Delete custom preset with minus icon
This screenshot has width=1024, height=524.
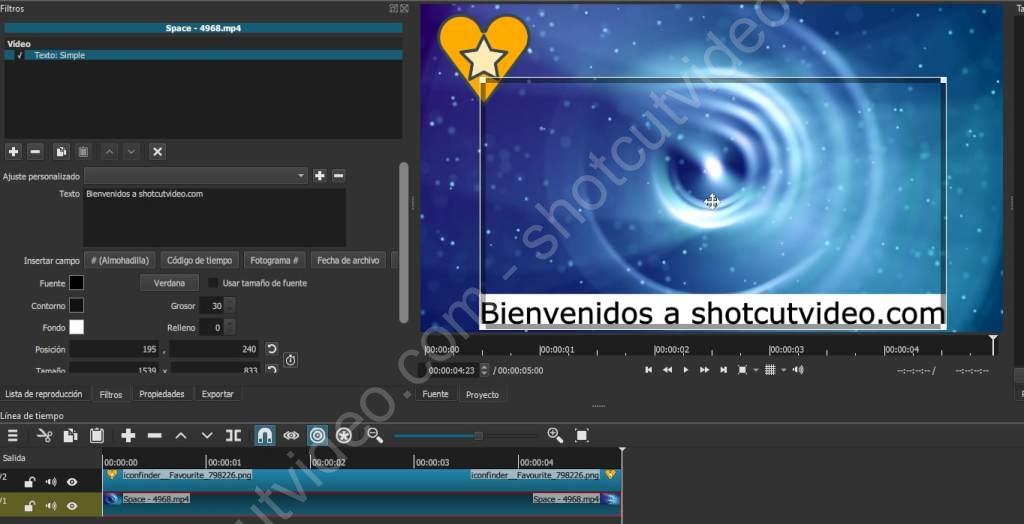(338, 176)
